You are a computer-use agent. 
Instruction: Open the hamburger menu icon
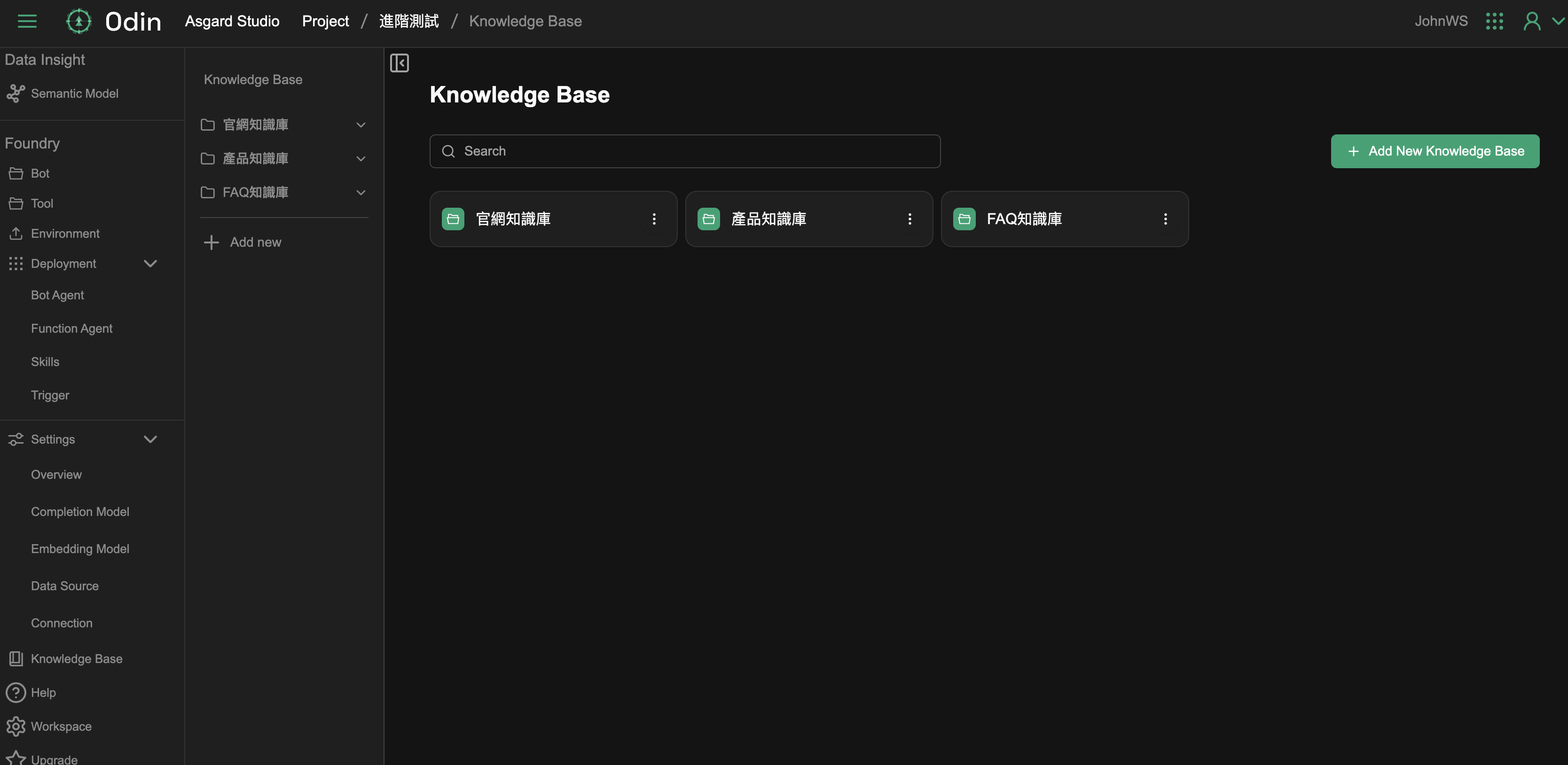tap(27, 21)
